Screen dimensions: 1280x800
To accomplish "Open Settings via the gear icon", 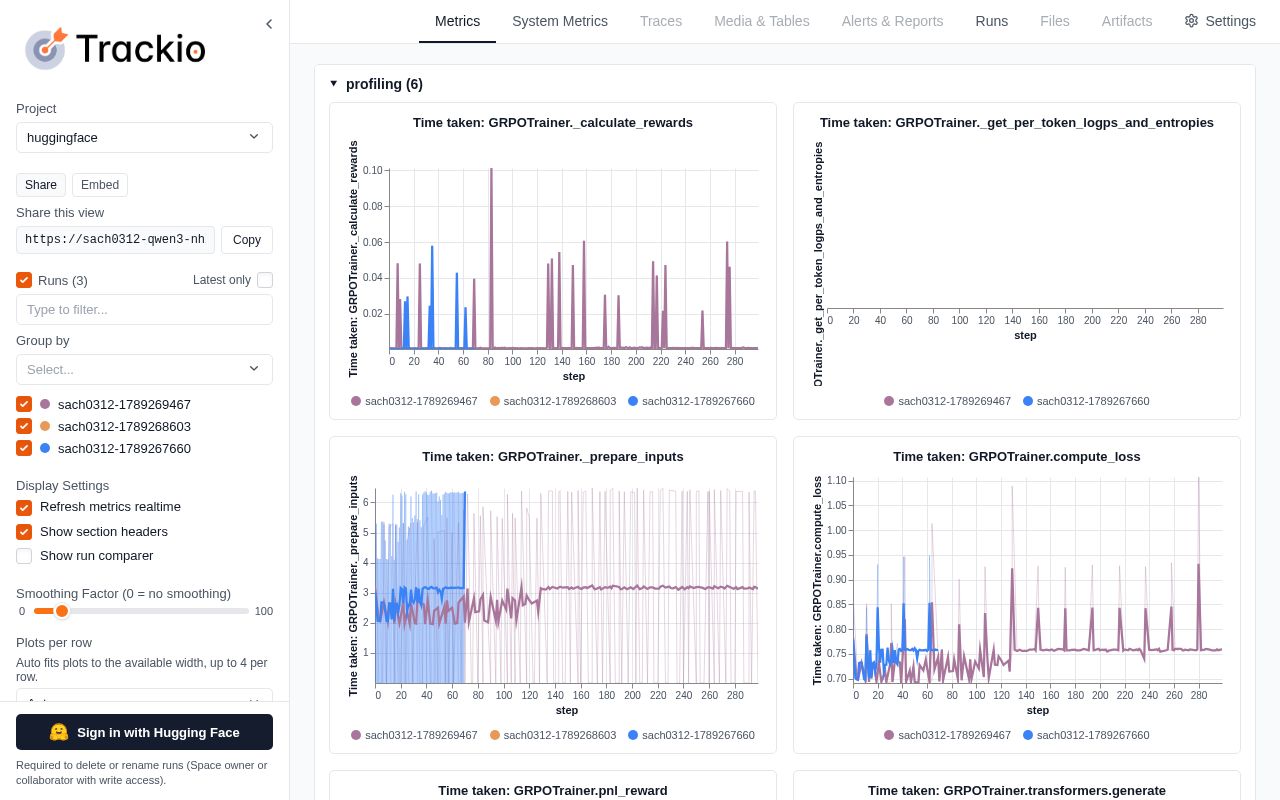I will pos(1191,21).
